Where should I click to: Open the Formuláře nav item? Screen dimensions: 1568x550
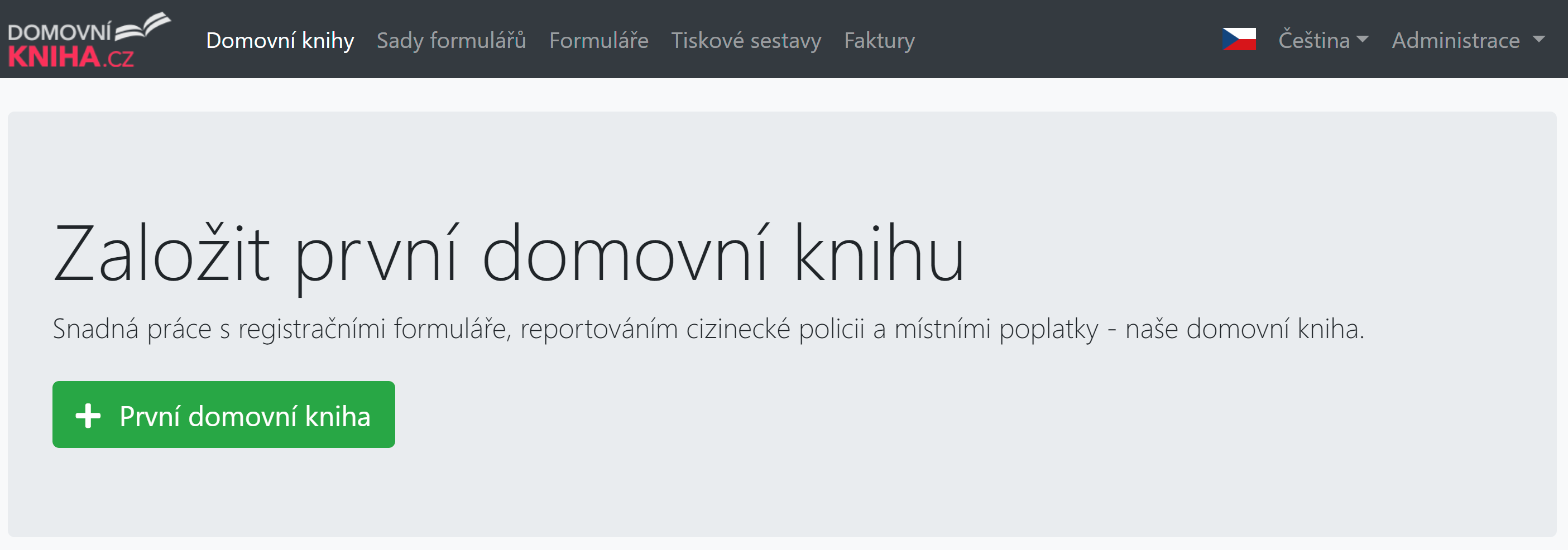coord(598,40)
